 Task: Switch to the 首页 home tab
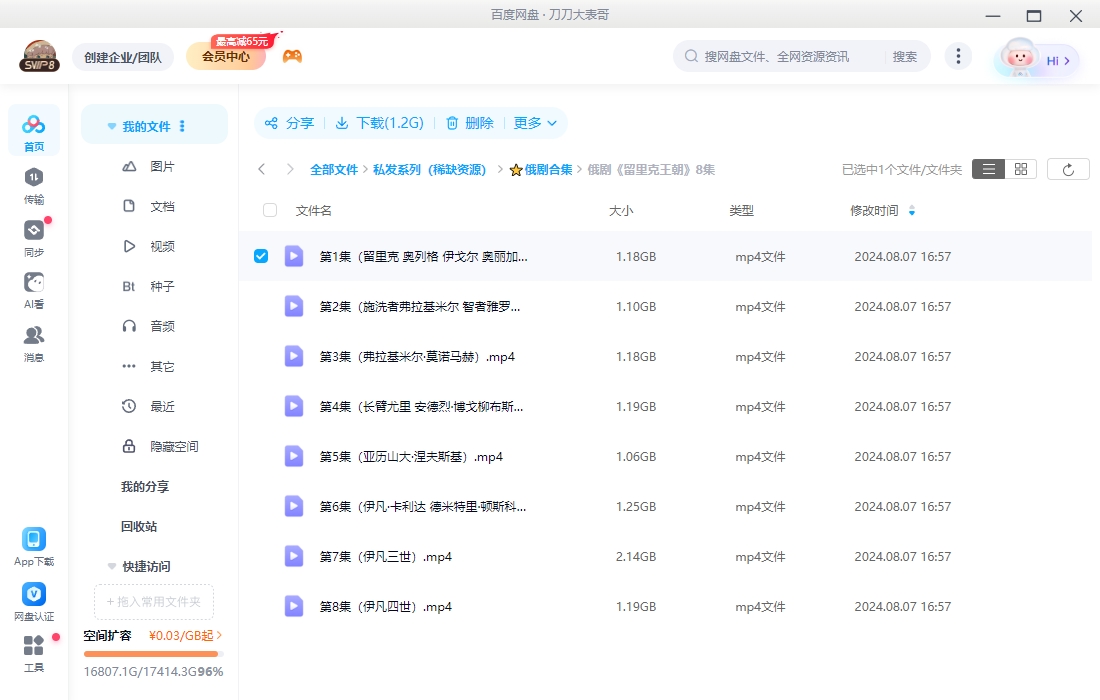coord(33,130)
